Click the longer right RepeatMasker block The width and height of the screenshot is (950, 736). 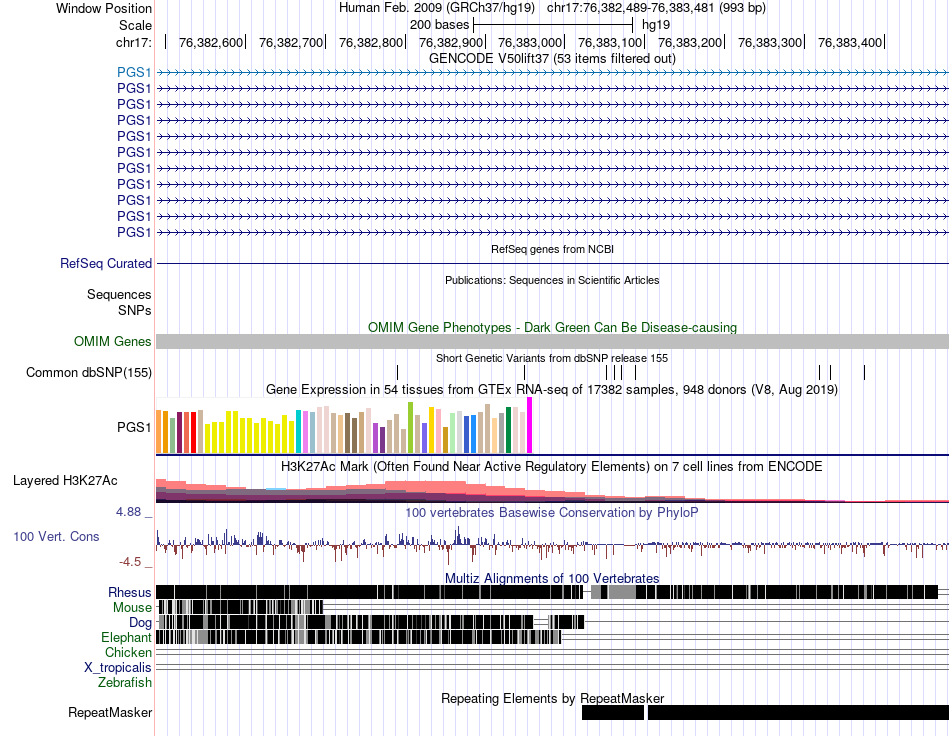pos(799,713)
